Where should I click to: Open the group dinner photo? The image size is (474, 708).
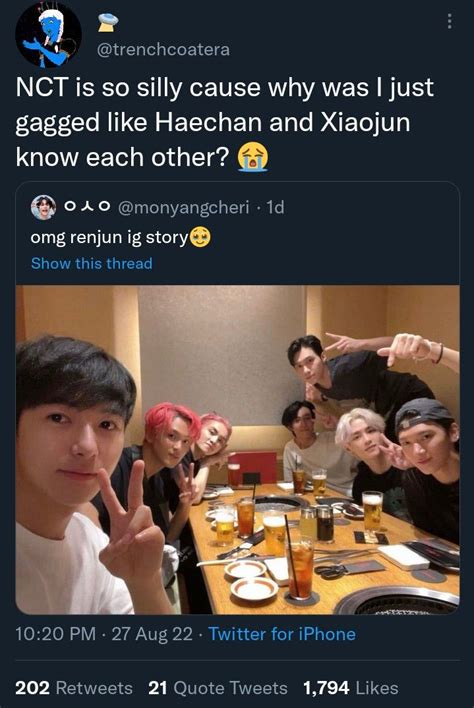(237, 450)
